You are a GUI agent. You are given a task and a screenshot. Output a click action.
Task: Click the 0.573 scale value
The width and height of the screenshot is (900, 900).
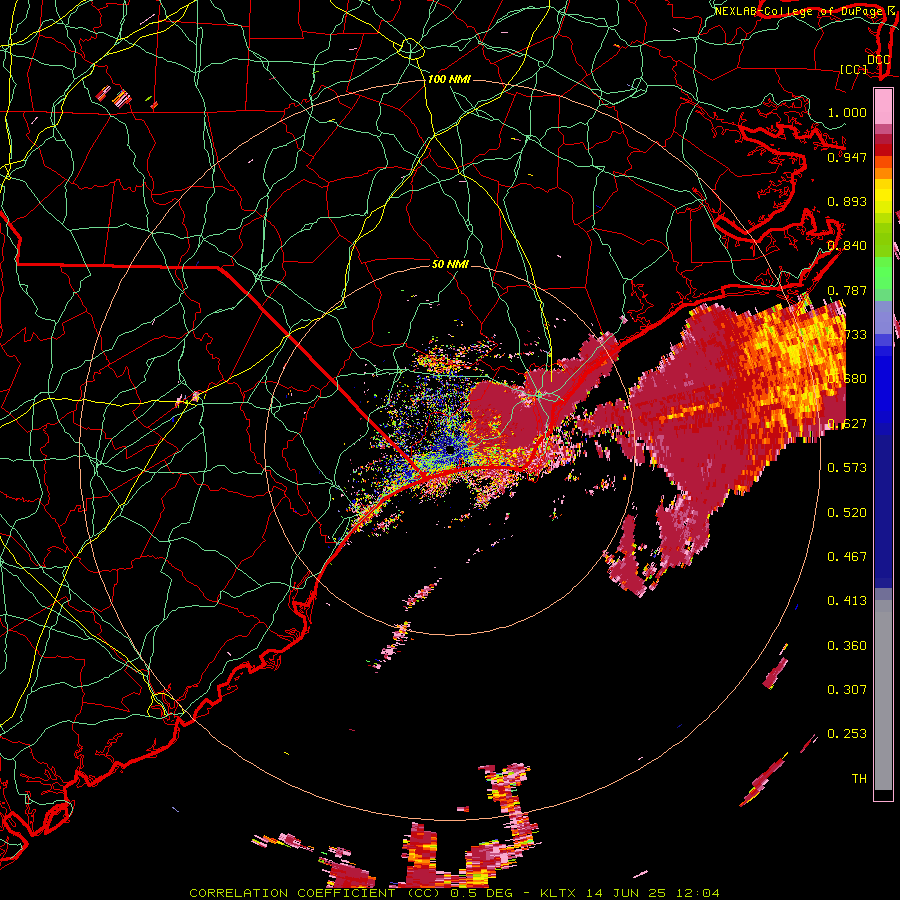(x=847, y=468)
